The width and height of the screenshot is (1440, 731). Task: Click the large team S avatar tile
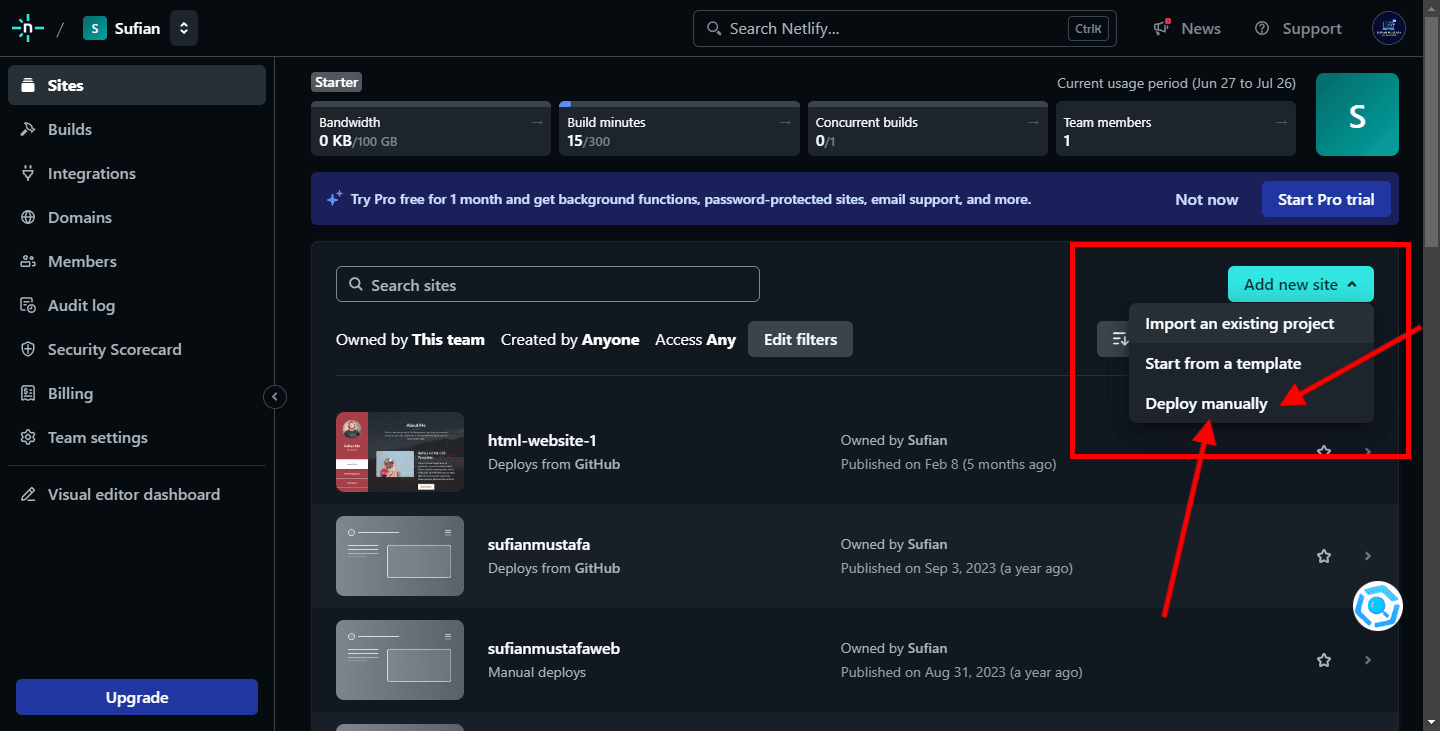(1357, 115)
